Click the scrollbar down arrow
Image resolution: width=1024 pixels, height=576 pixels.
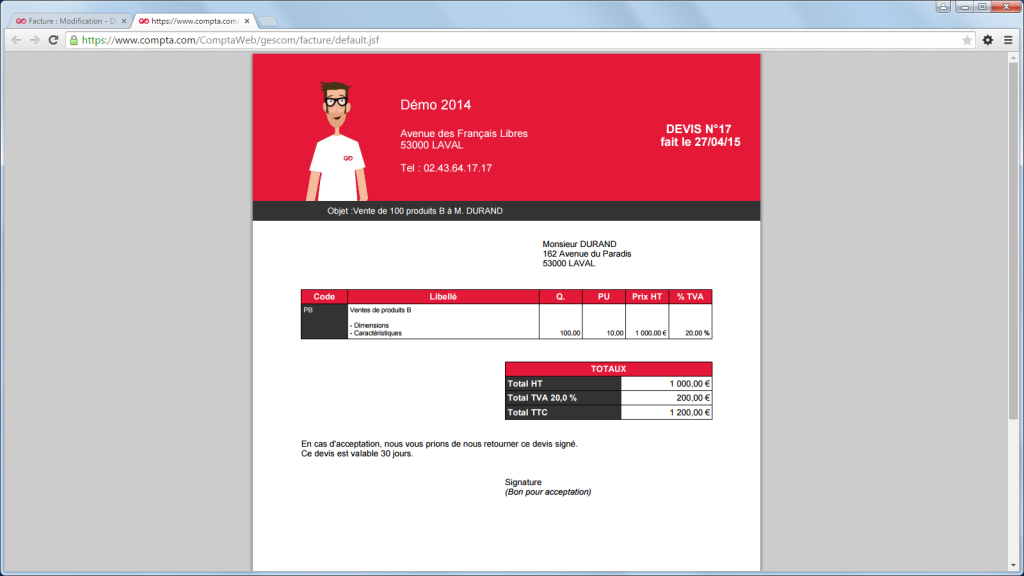pyautogui.click(x=1014, y=566)
